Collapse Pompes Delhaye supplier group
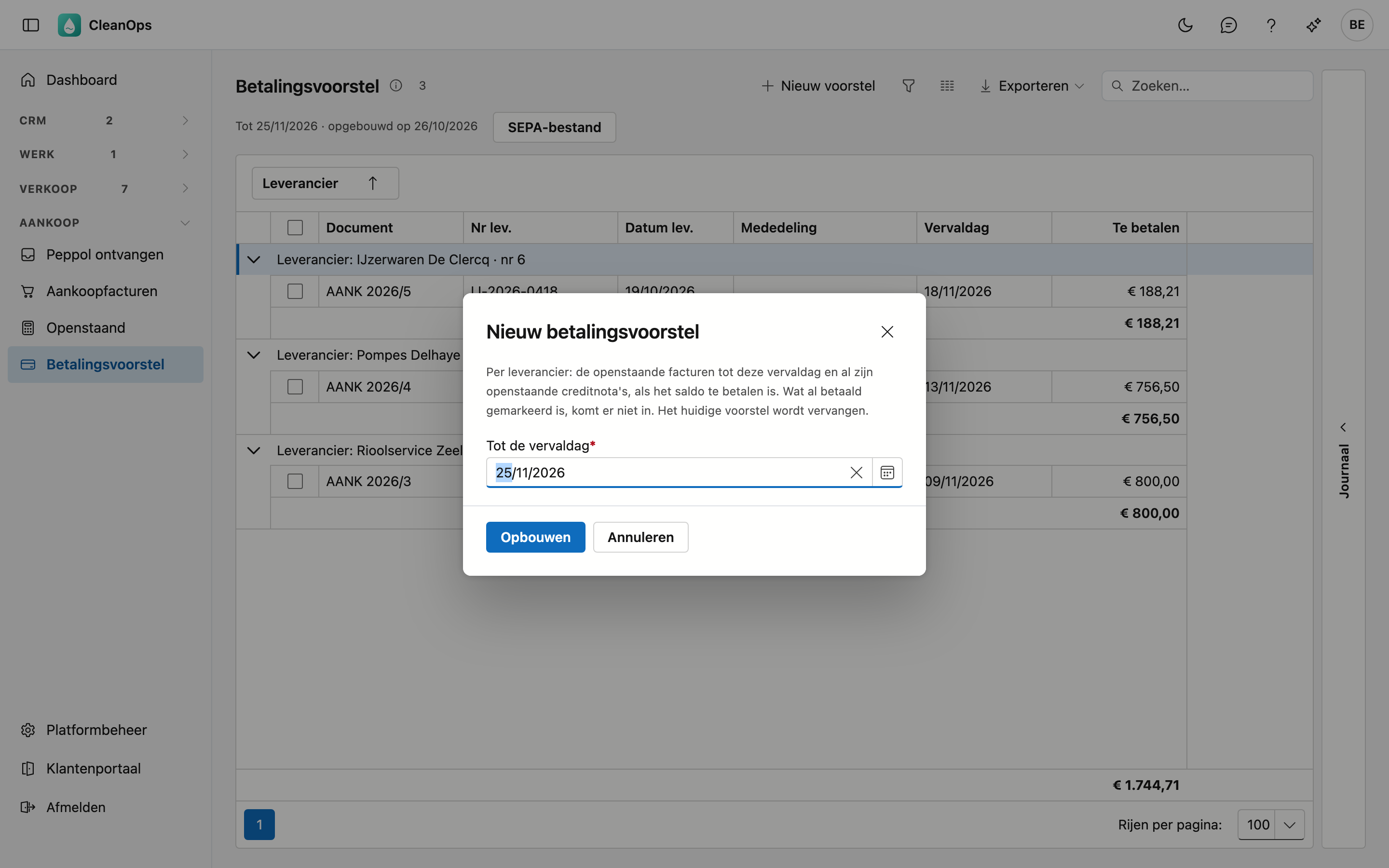This screenshot has height=868, width=1389. (254, 355)
